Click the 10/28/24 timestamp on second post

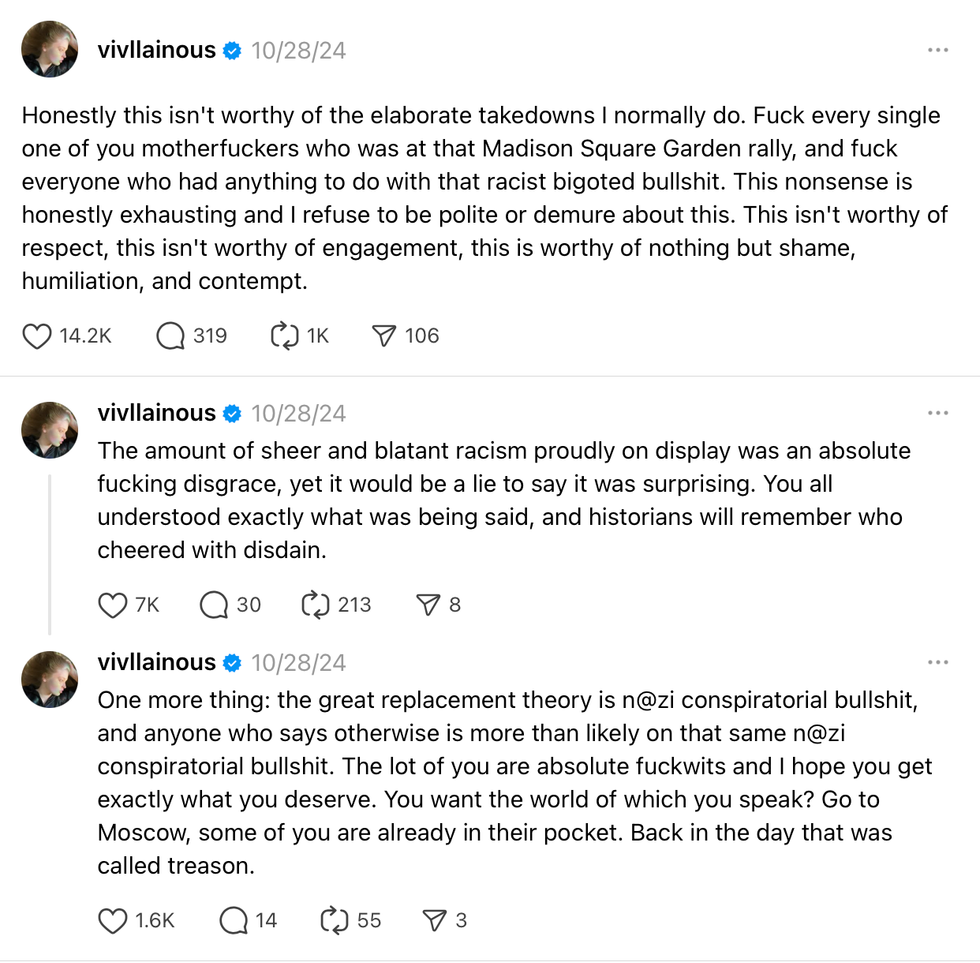coord(298,413)
